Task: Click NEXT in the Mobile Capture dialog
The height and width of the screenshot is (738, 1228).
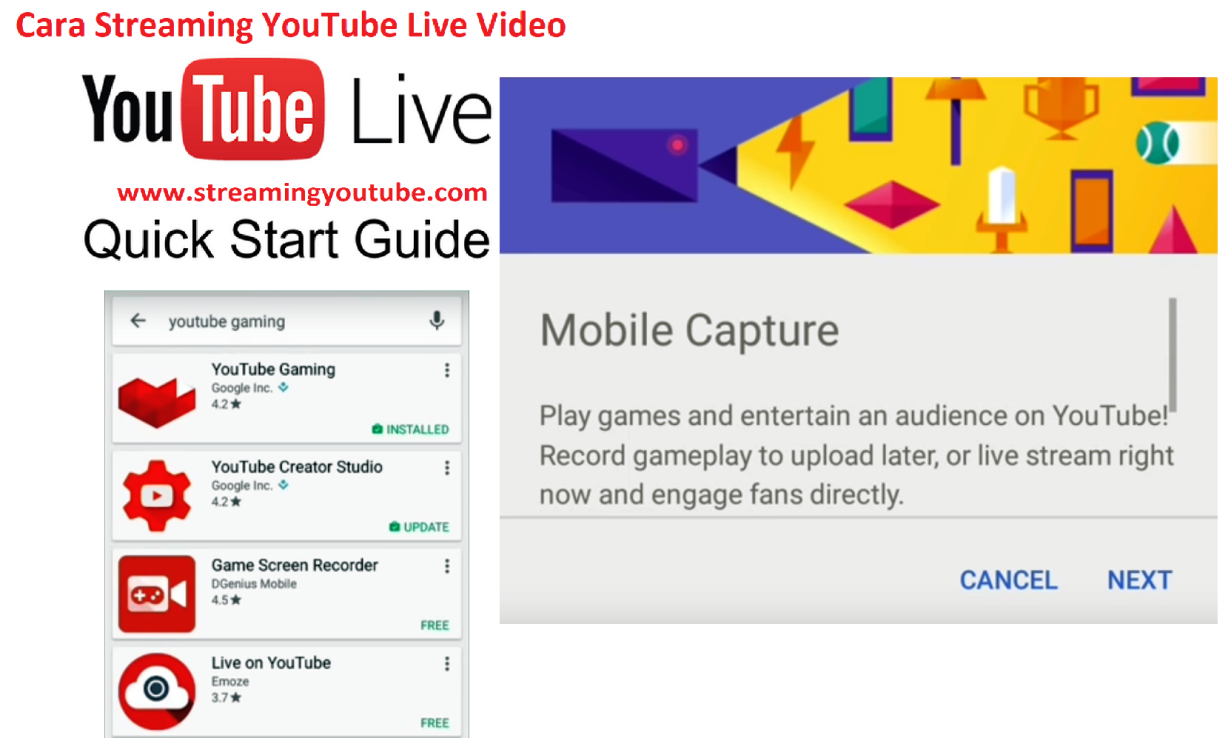Action: pos(1139,580)
